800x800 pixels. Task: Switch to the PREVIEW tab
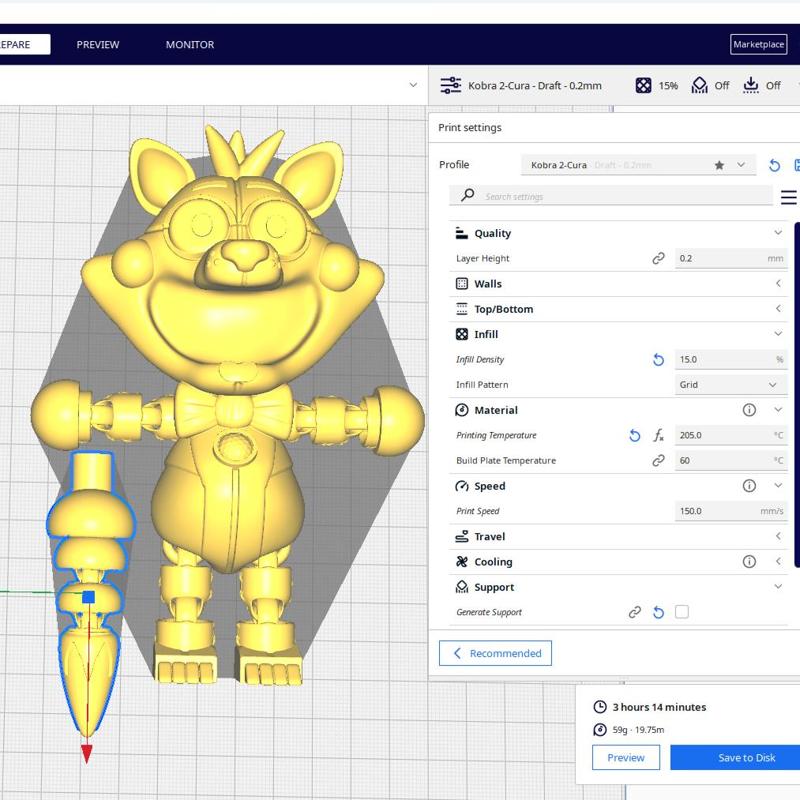98,44
